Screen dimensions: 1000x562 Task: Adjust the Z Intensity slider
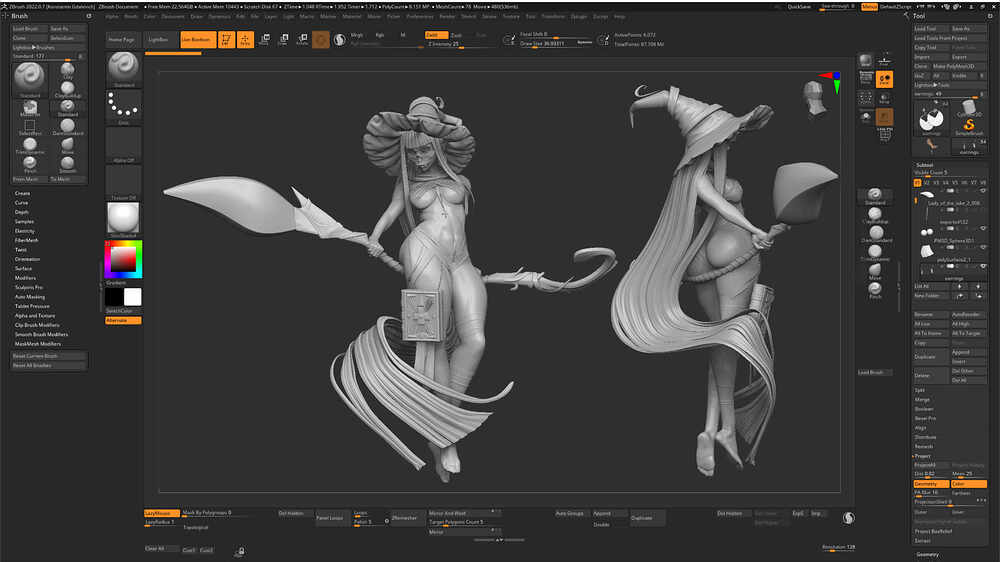tap(459, 44)
